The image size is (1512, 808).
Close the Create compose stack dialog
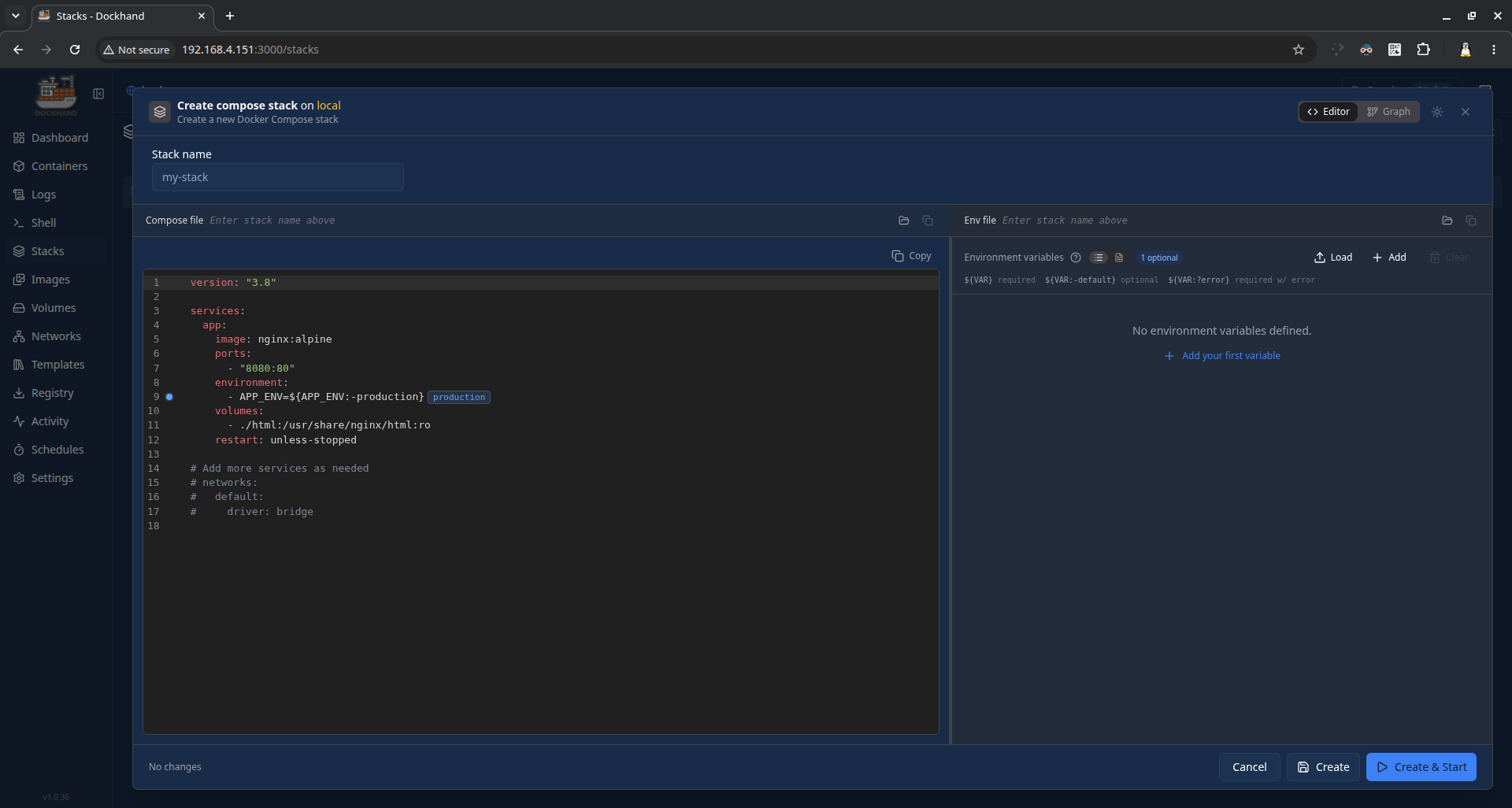click(x=1466, y=112)
